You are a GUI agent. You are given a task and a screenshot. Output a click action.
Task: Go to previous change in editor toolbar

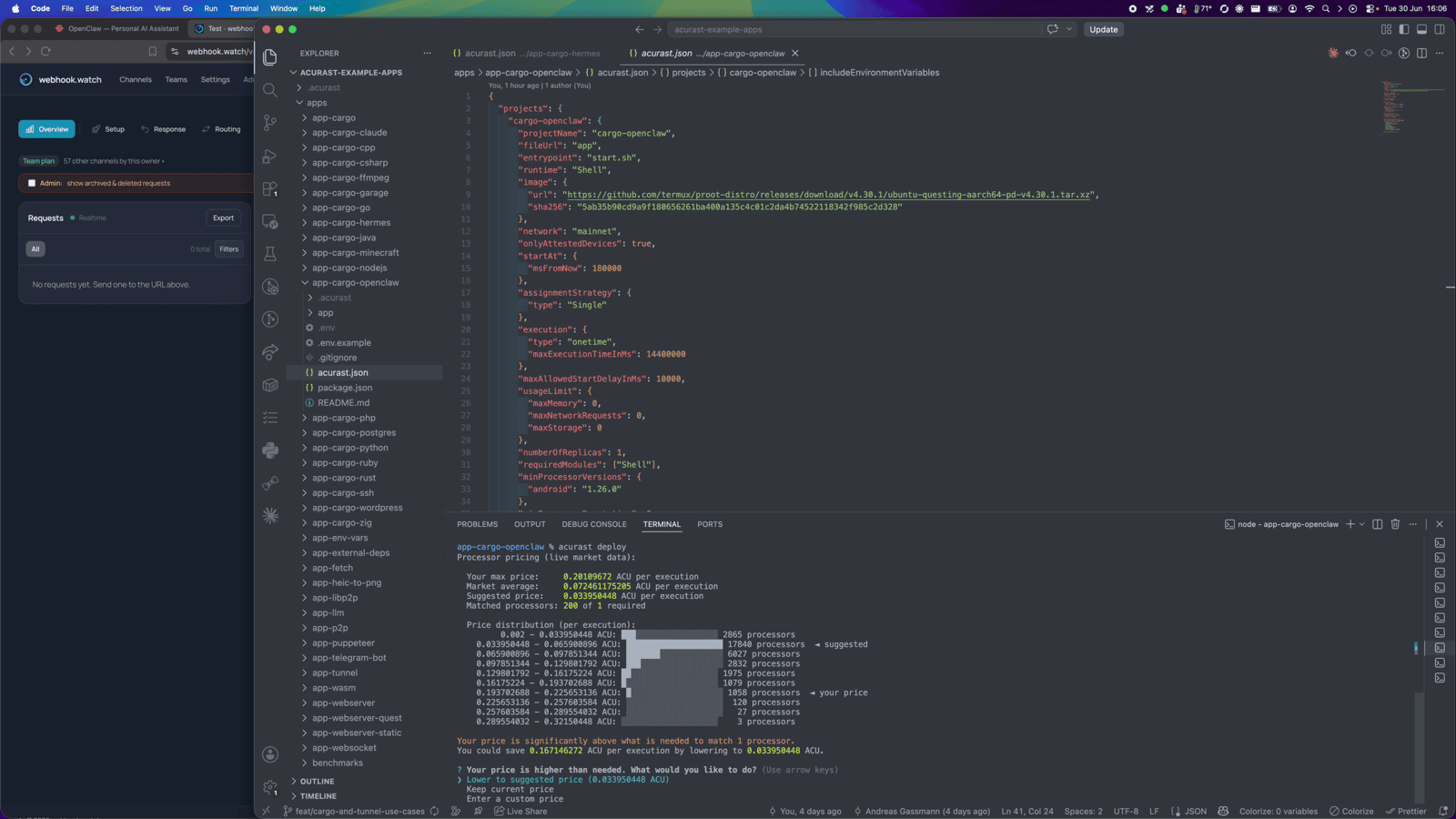click(x=1351, y=53)
